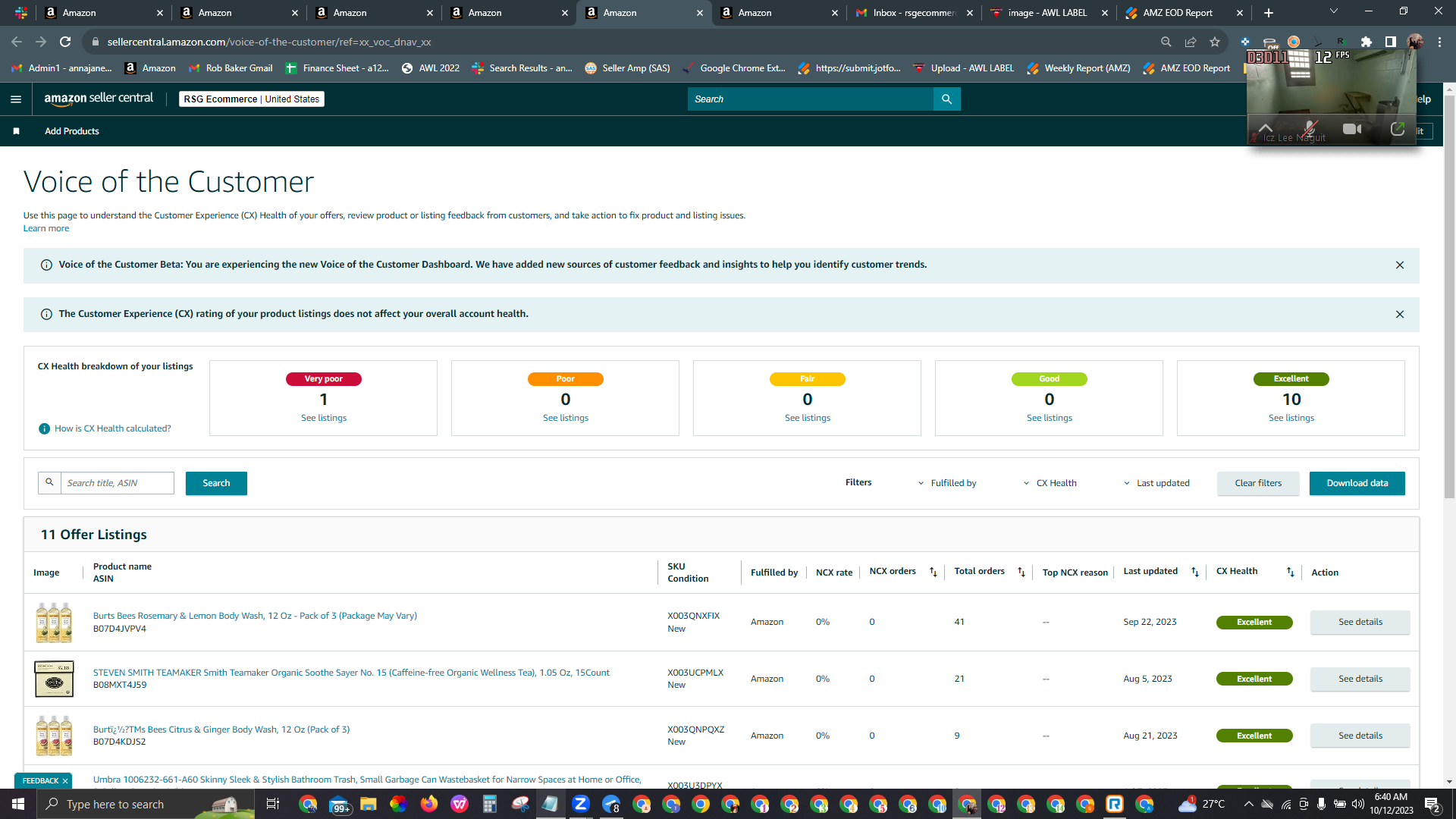The width and height of the screenshot is (1456, 819).
Task: Click the Chrome profile avatar
Action: pyautogui.click(x=1415, y=42)
